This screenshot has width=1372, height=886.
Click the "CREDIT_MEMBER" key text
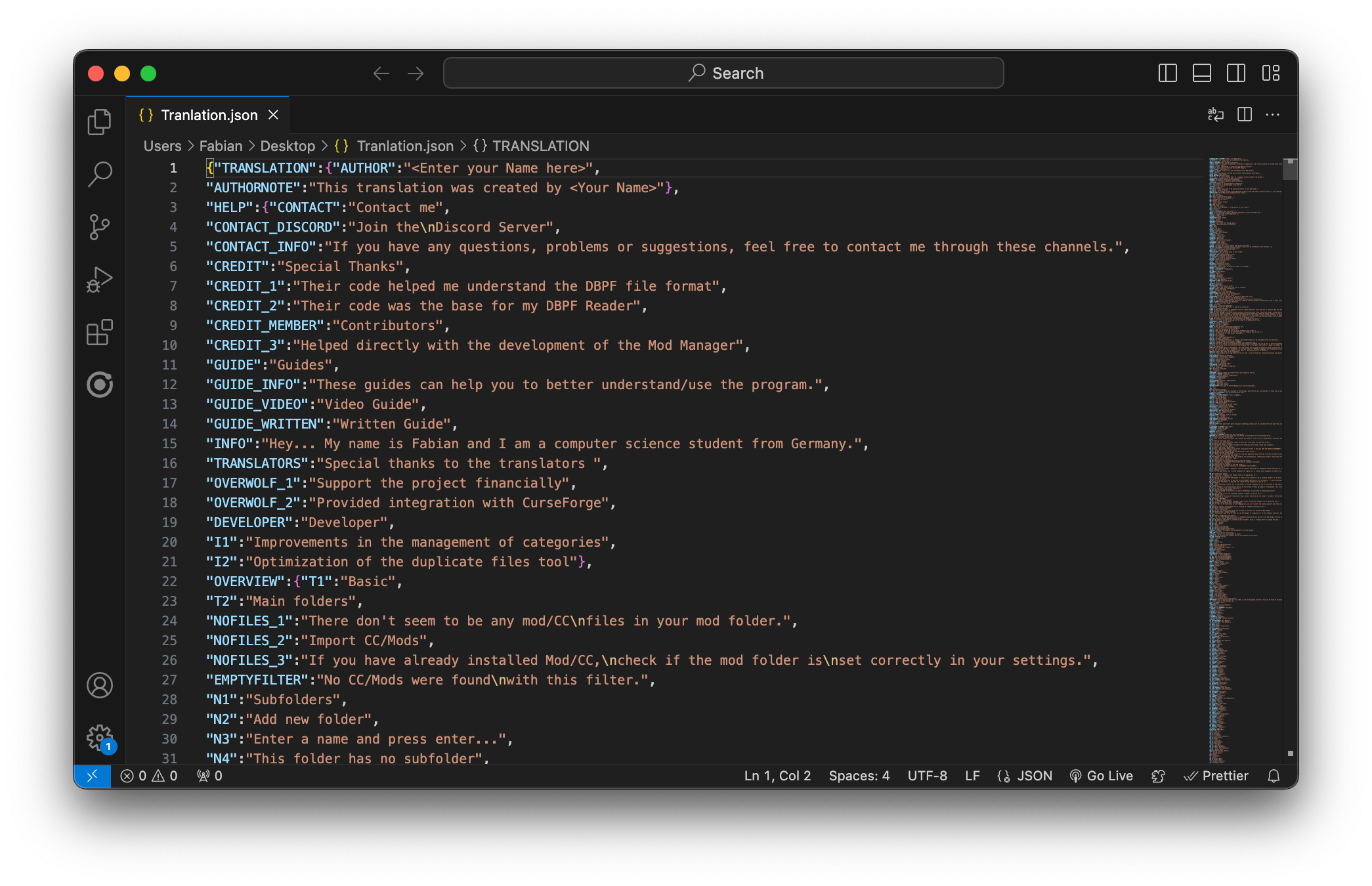click(265, 326)
